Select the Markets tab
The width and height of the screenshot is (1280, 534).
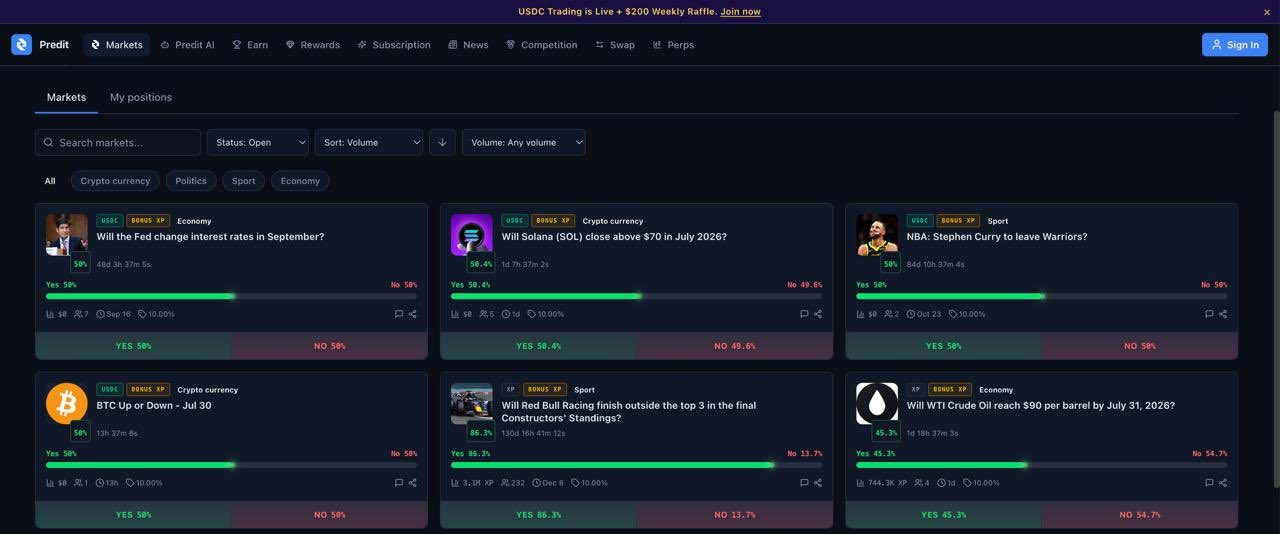(66, 97)
